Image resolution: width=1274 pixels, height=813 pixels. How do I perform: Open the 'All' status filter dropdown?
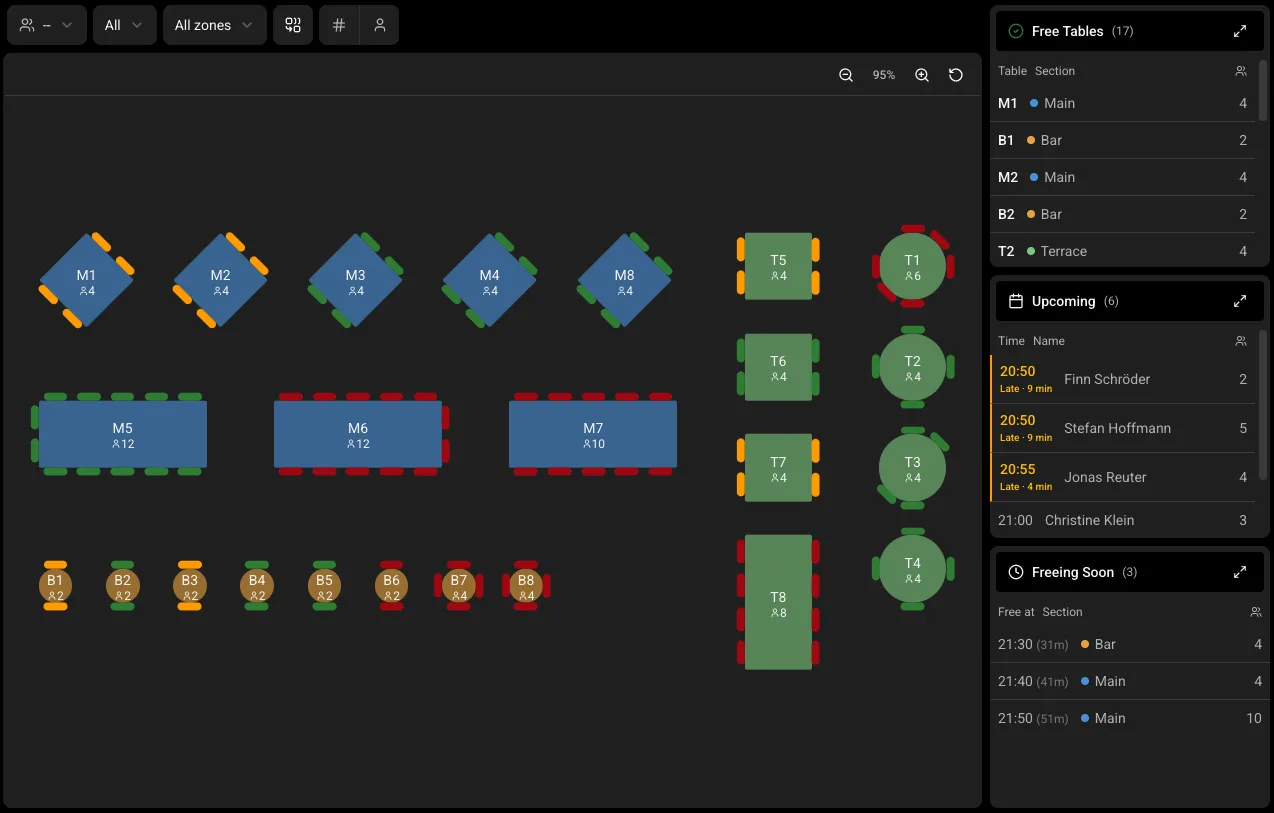125,25
